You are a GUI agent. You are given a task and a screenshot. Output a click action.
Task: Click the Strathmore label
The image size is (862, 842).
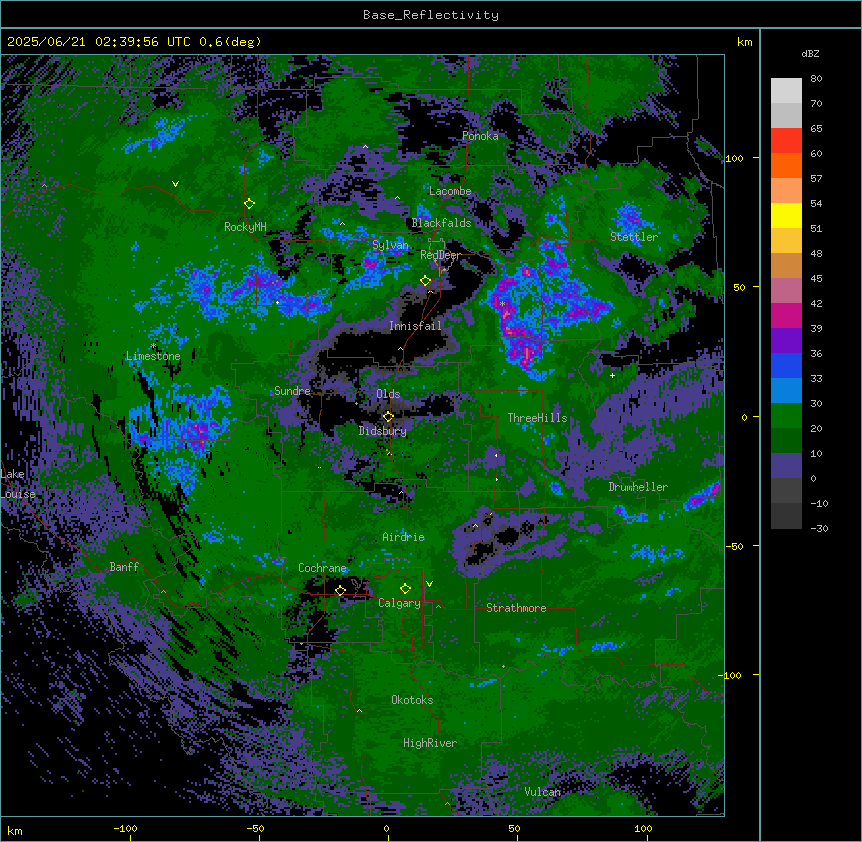click(516, 608)
